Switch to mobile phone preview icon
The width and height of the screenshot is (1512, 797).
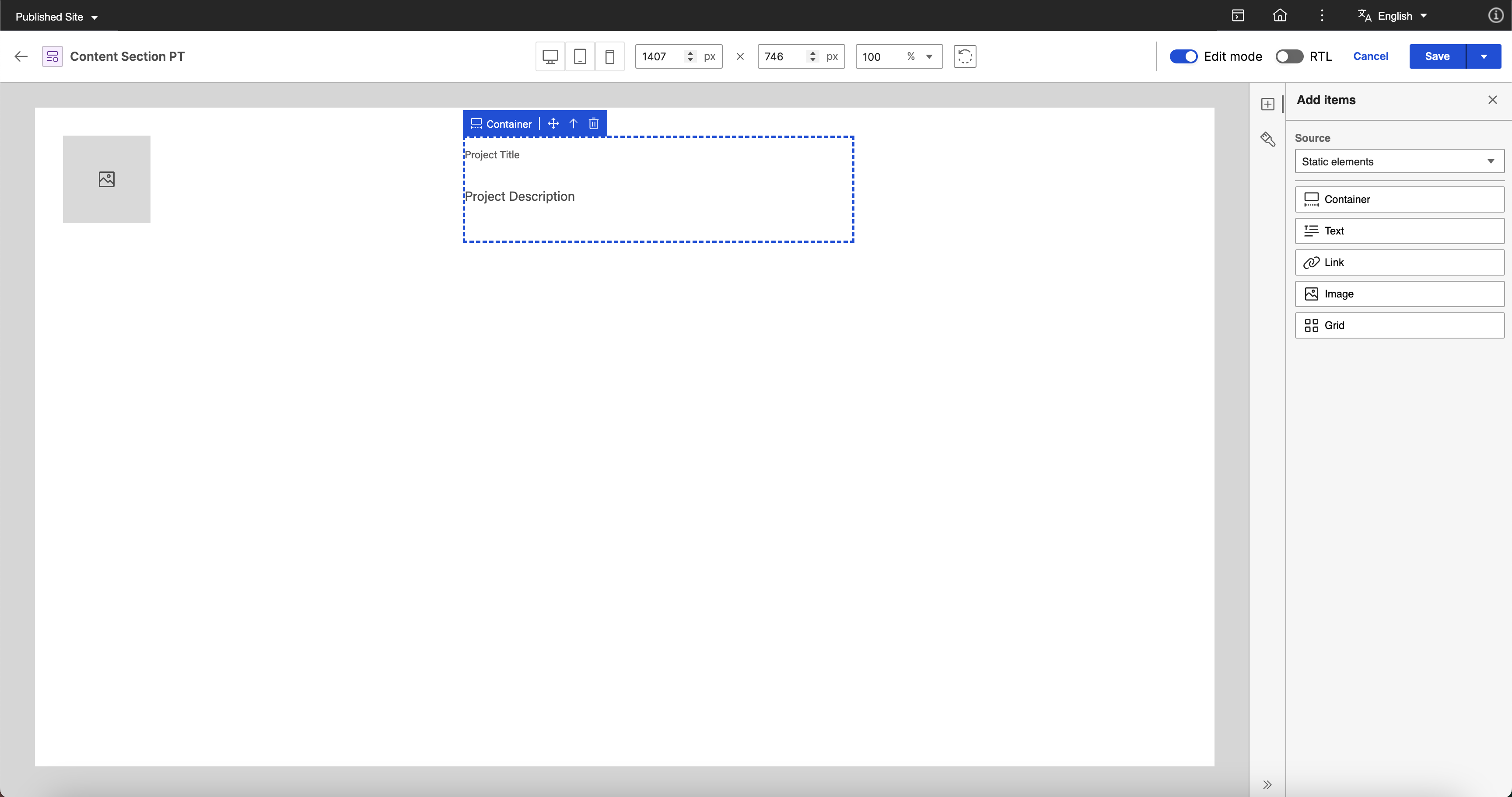pos(609,56)
